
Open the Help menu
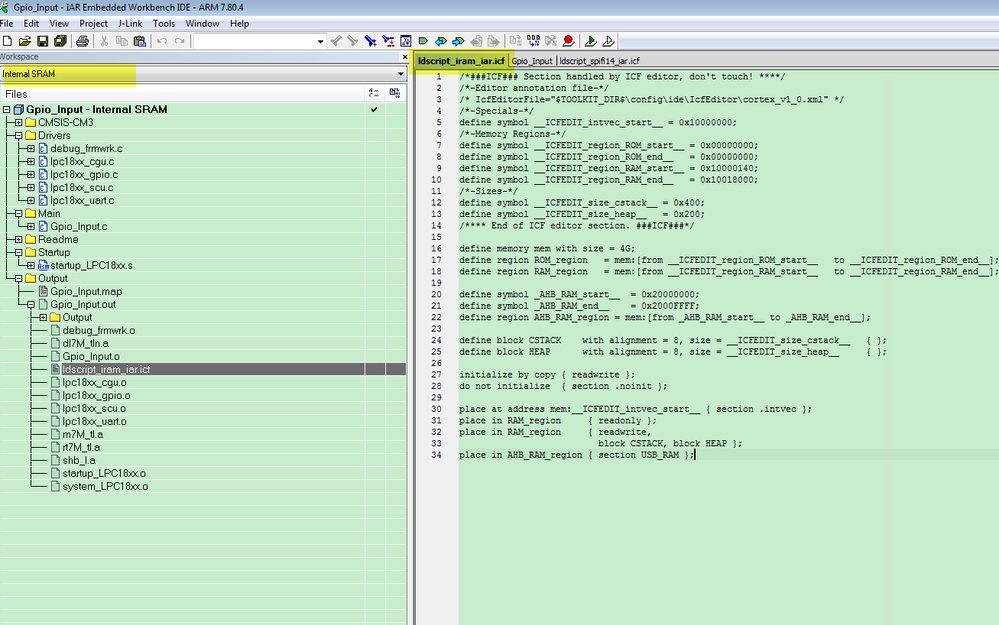pos(239,24)
